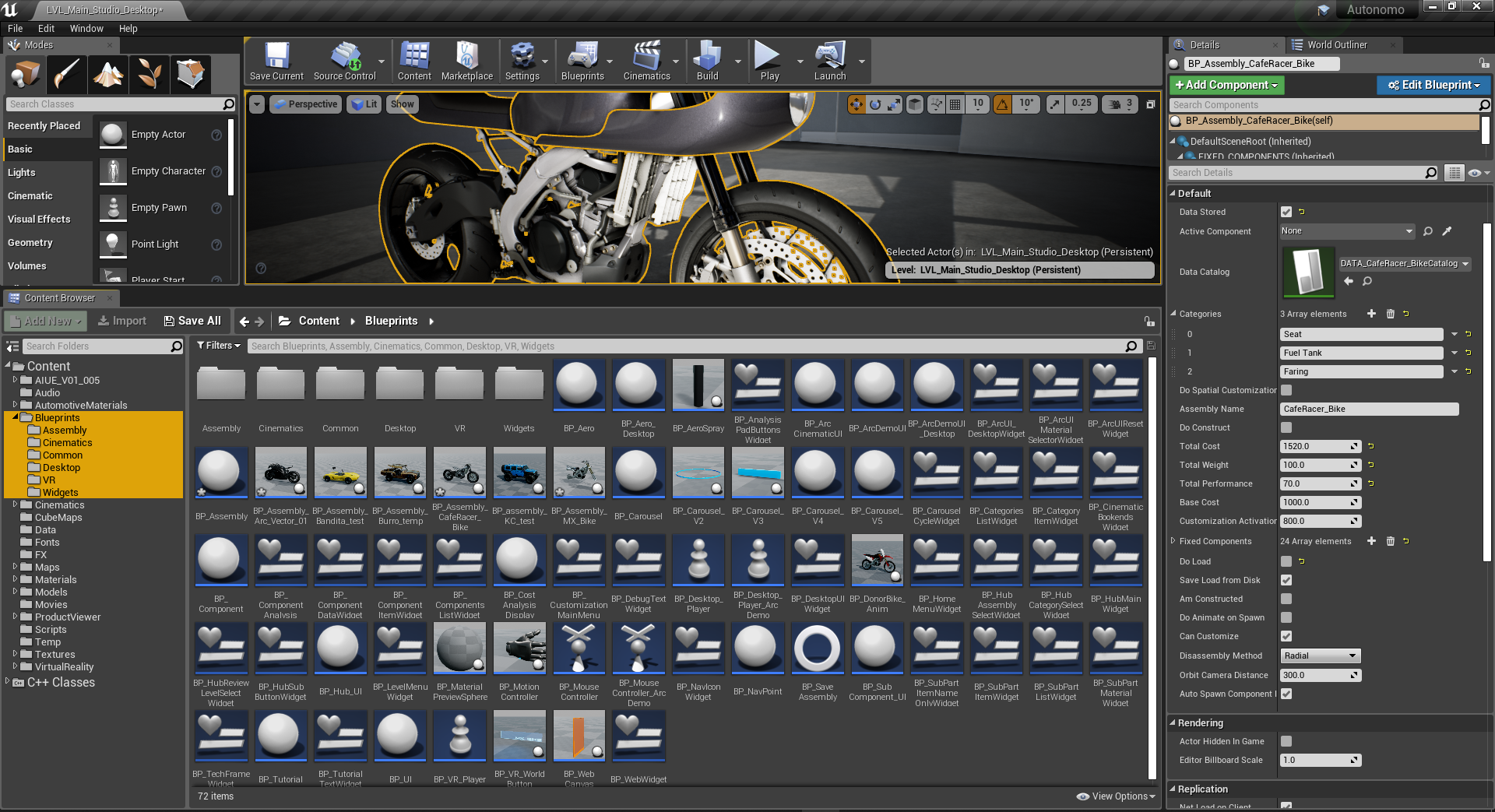Click the Edit Blueprint button
Screen dimensions: 1495x812
(x=1433, y=85)
